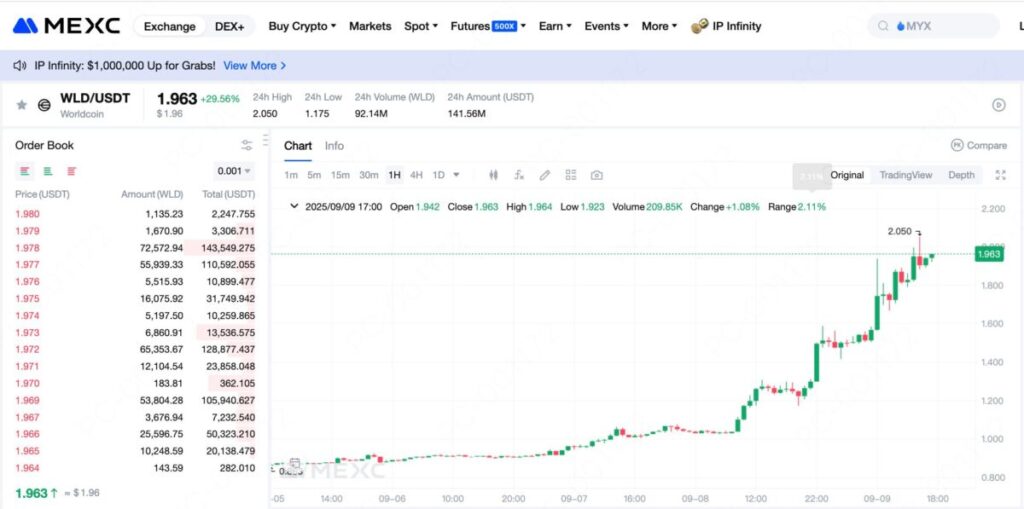Click the 500X badge next to Futures
1024x509 pixels.
(x=505, y=26)
